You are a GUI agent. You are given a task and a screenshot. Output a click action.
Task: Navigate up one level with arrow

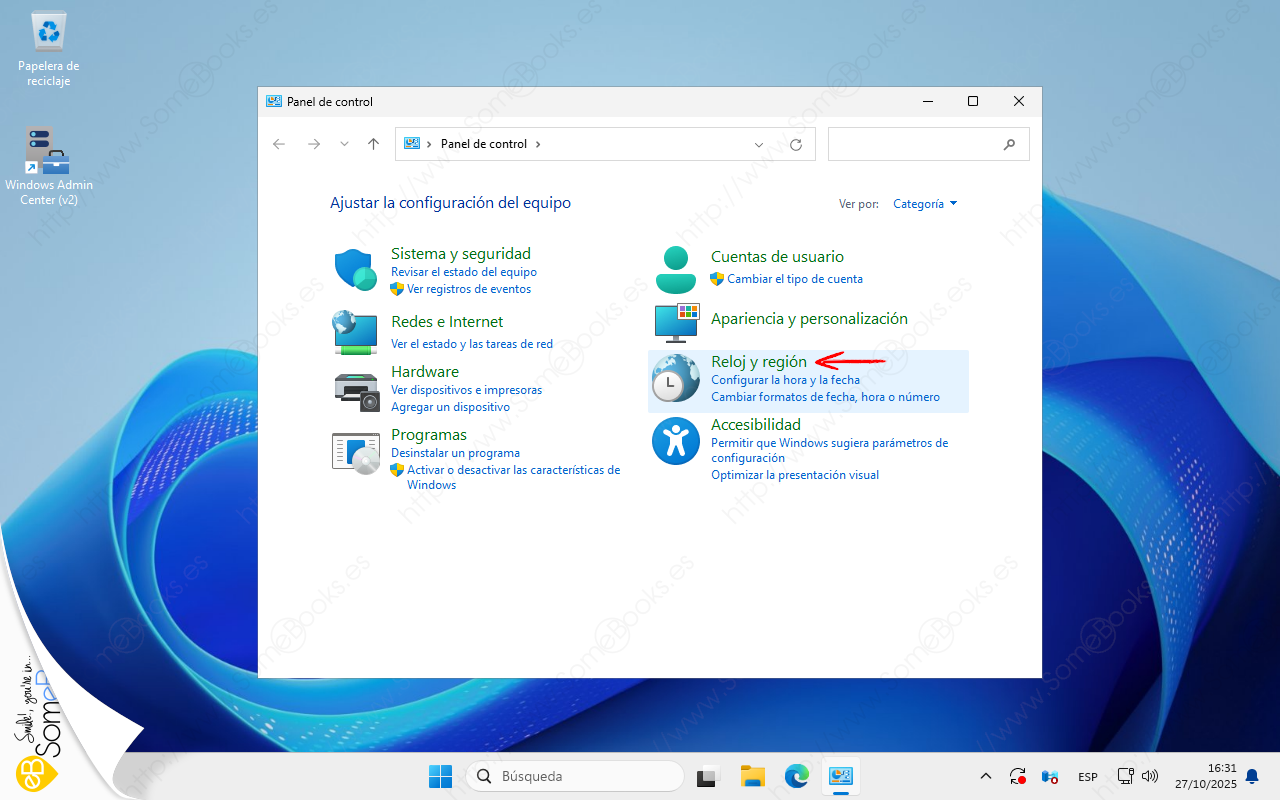click(x=373, y=144)
